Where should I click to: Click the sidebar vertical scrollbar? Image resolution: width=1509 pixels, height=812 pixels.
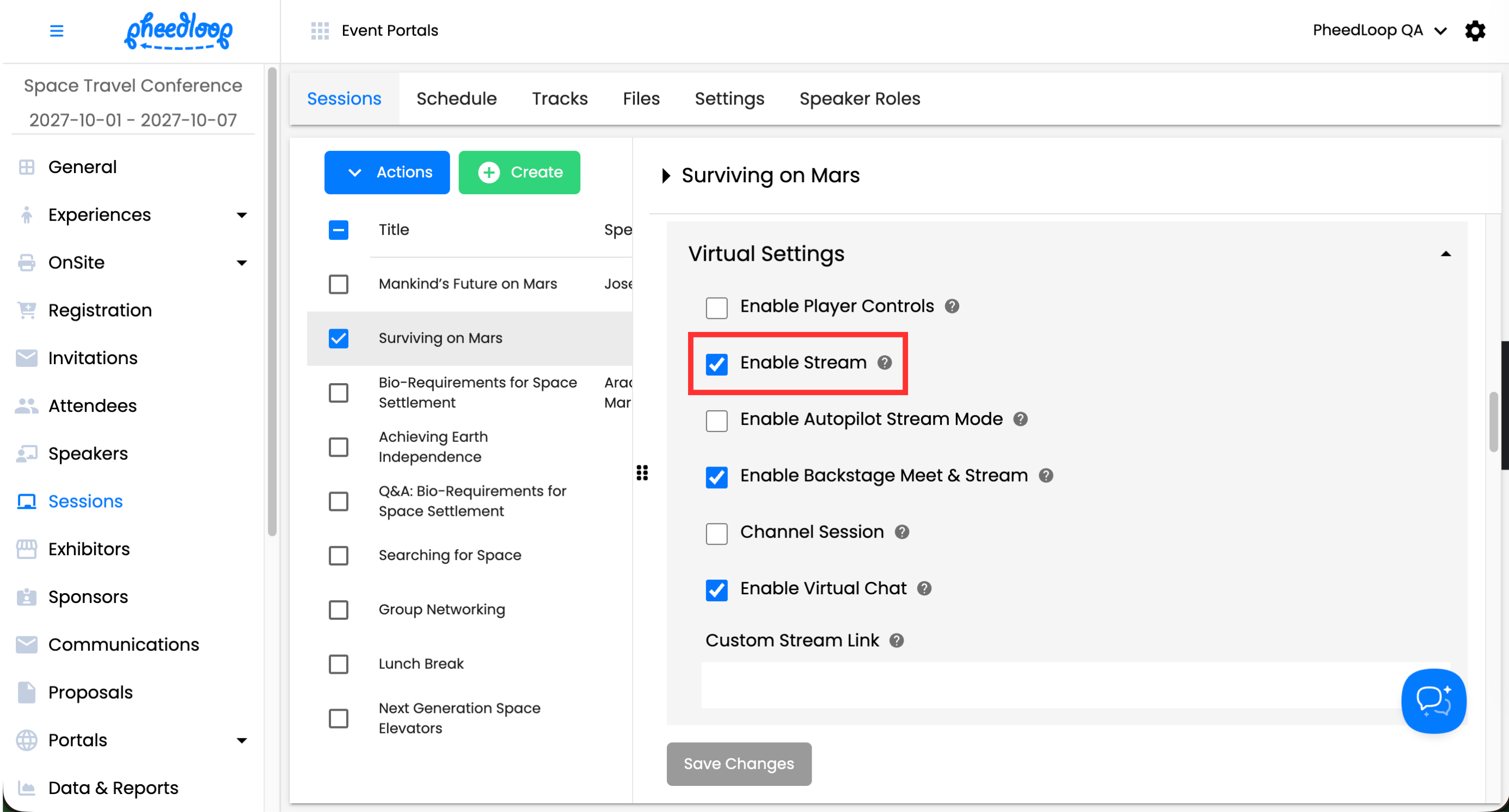272,302
